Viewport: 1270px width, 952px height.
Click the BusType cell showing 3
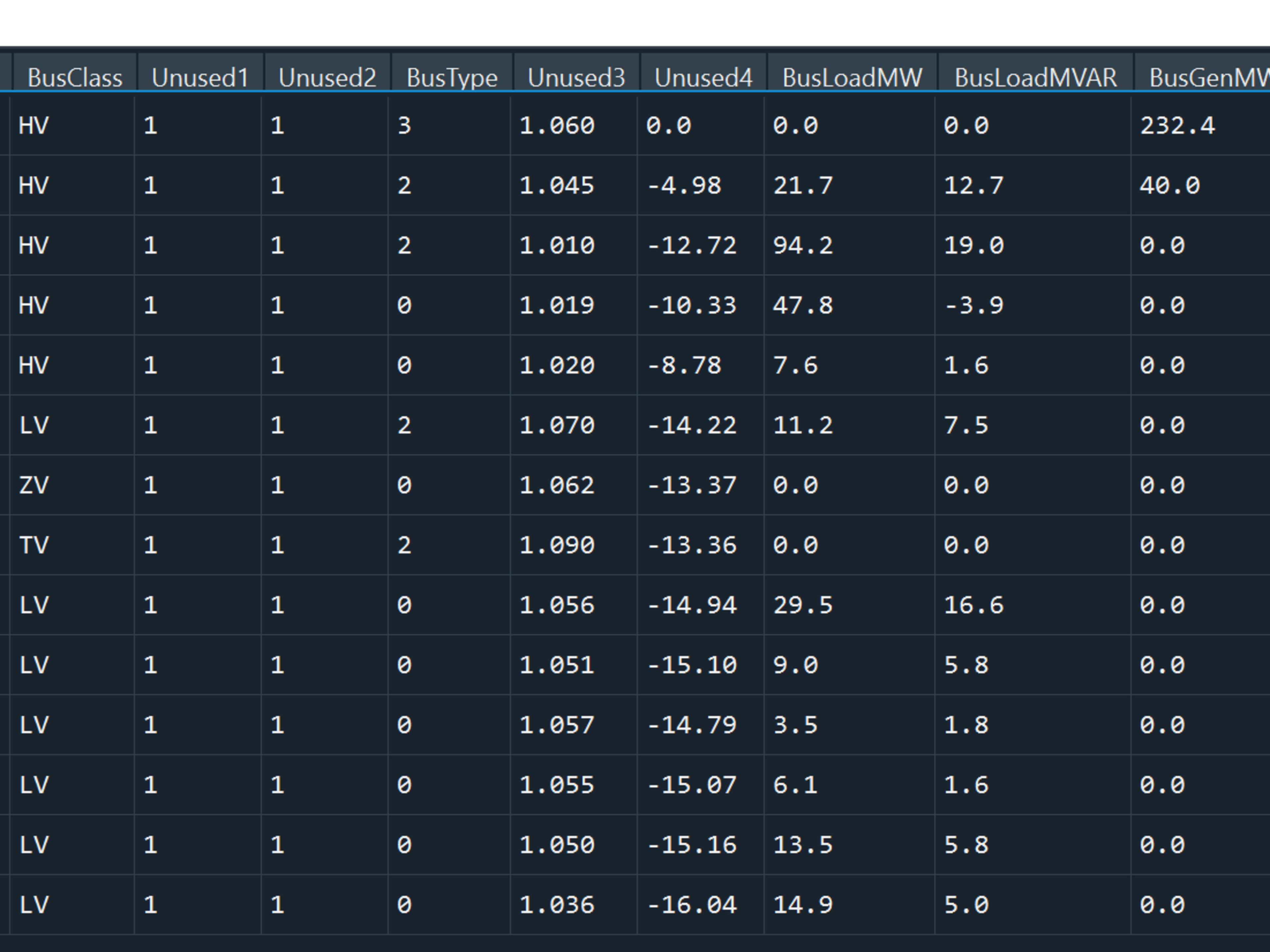(404, 126)
